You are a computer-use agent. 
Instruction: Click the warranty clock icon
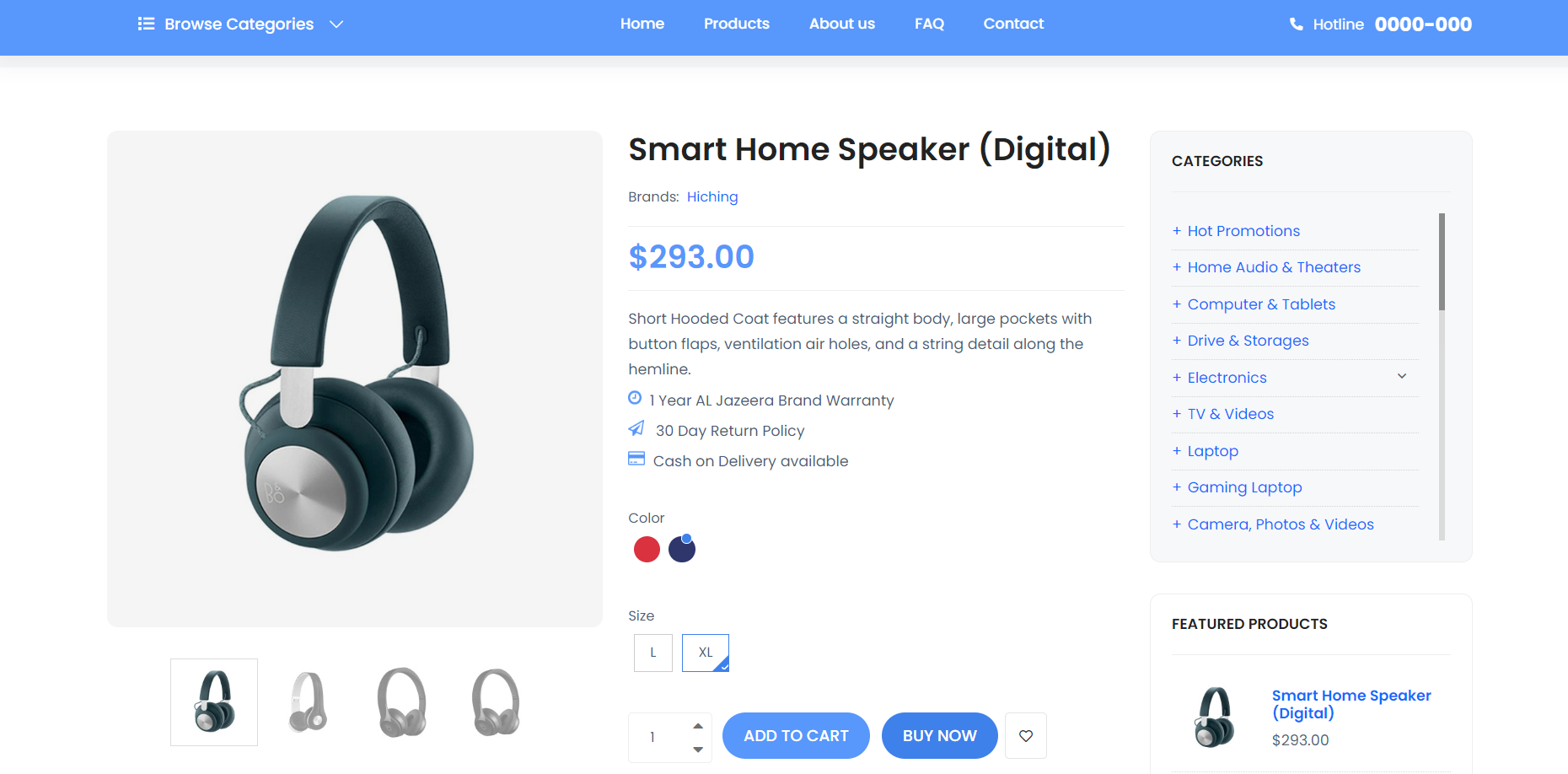pyautogui.click(x=635, y=398)
